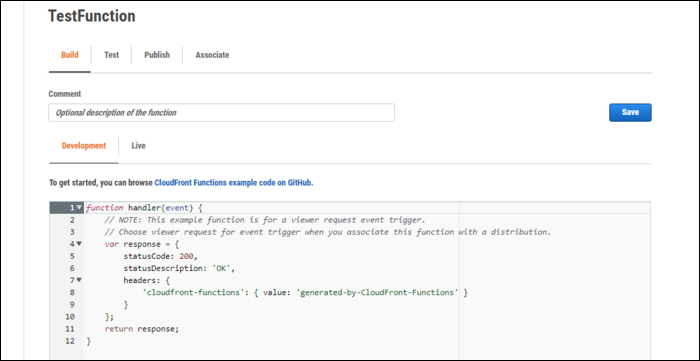
Task: Click the 'cloudfront-functions' header key string
Action: coord(193,292)
